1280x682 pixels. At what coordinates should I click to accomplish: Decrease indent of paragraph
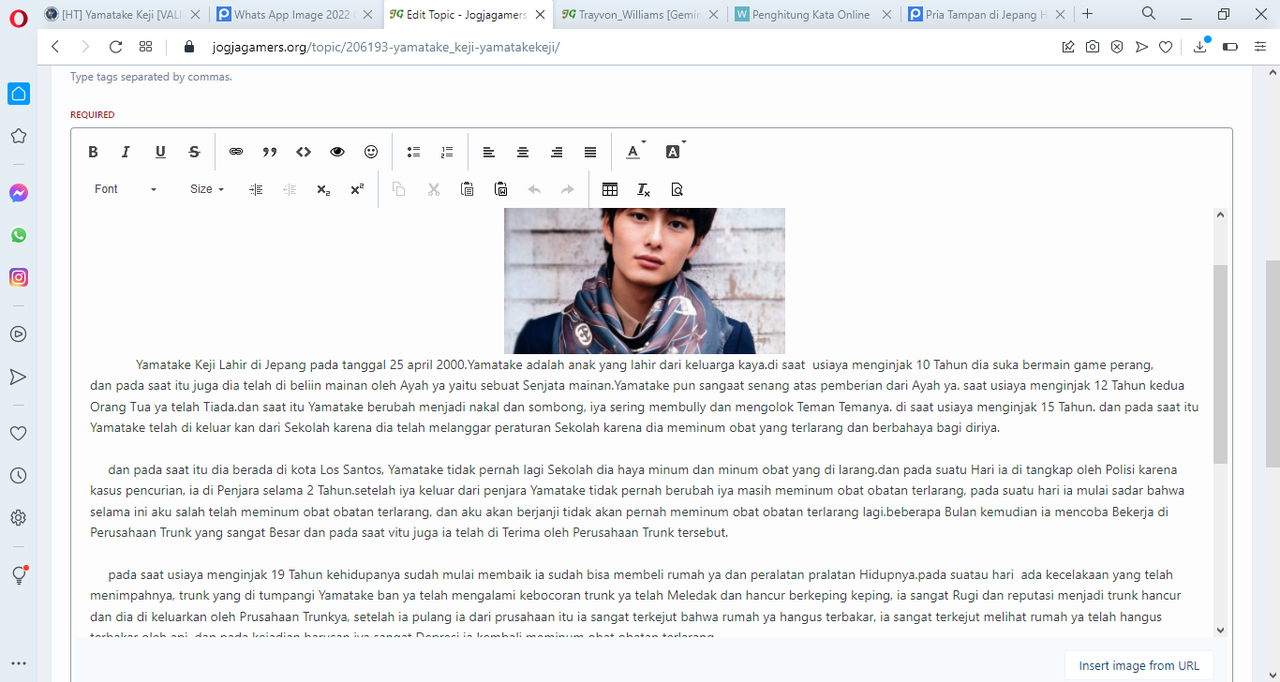click(x=290, y=189)
